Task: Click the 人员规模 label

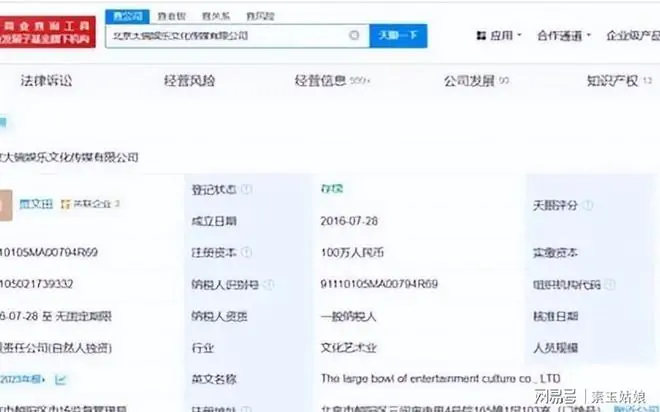Action: point(555,348)
